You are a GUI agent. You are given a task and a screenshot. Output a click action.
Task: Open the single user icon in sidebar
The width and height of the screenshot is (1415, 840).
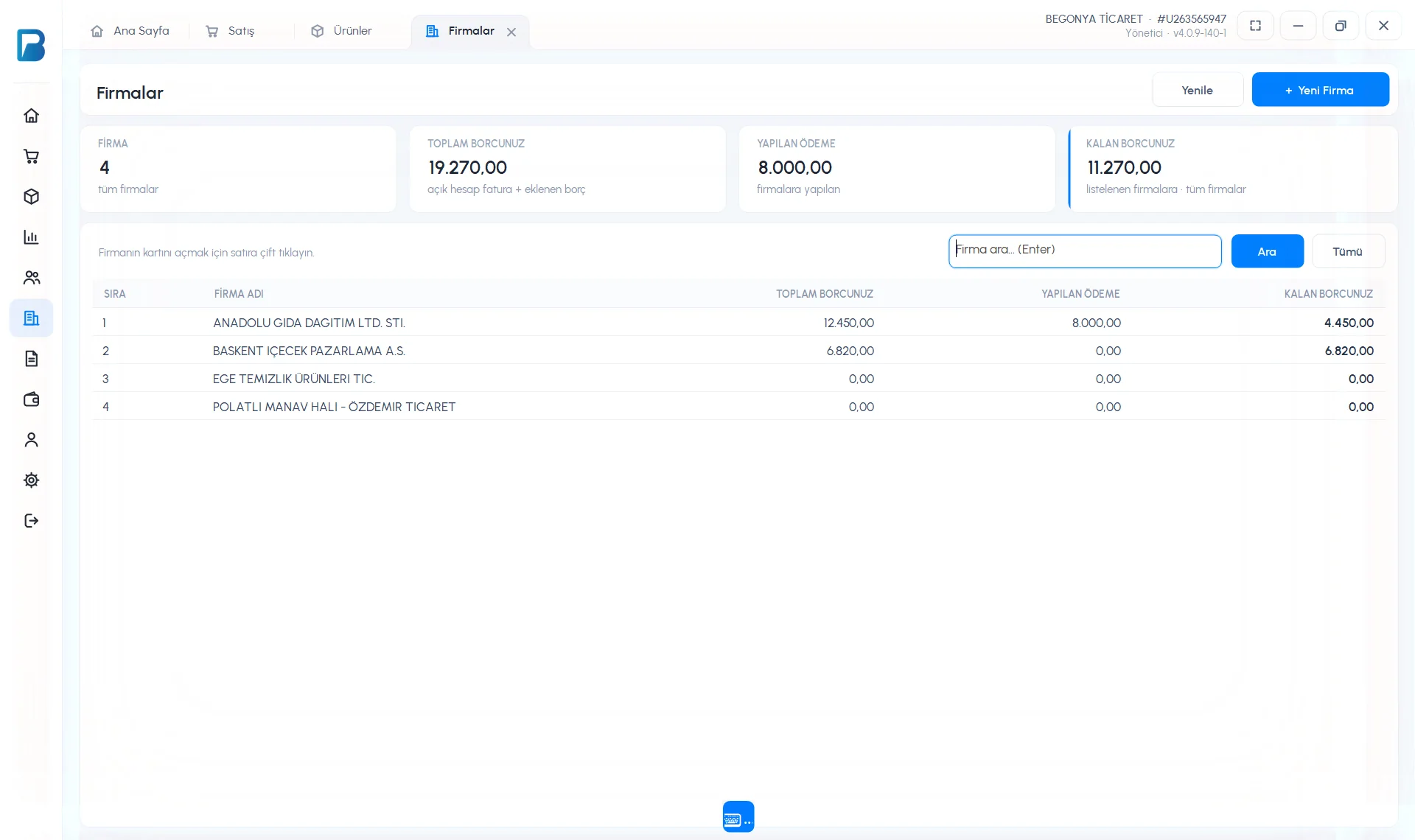pos(31,440)
